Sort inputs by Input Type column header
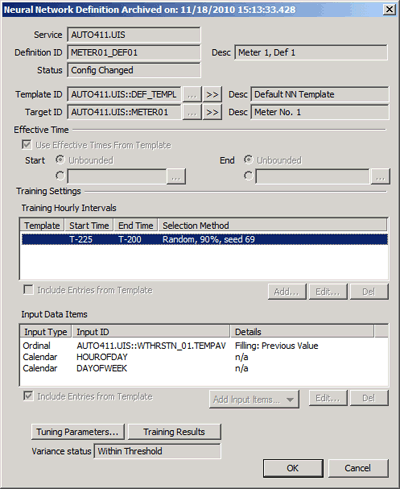 [46, 332]
